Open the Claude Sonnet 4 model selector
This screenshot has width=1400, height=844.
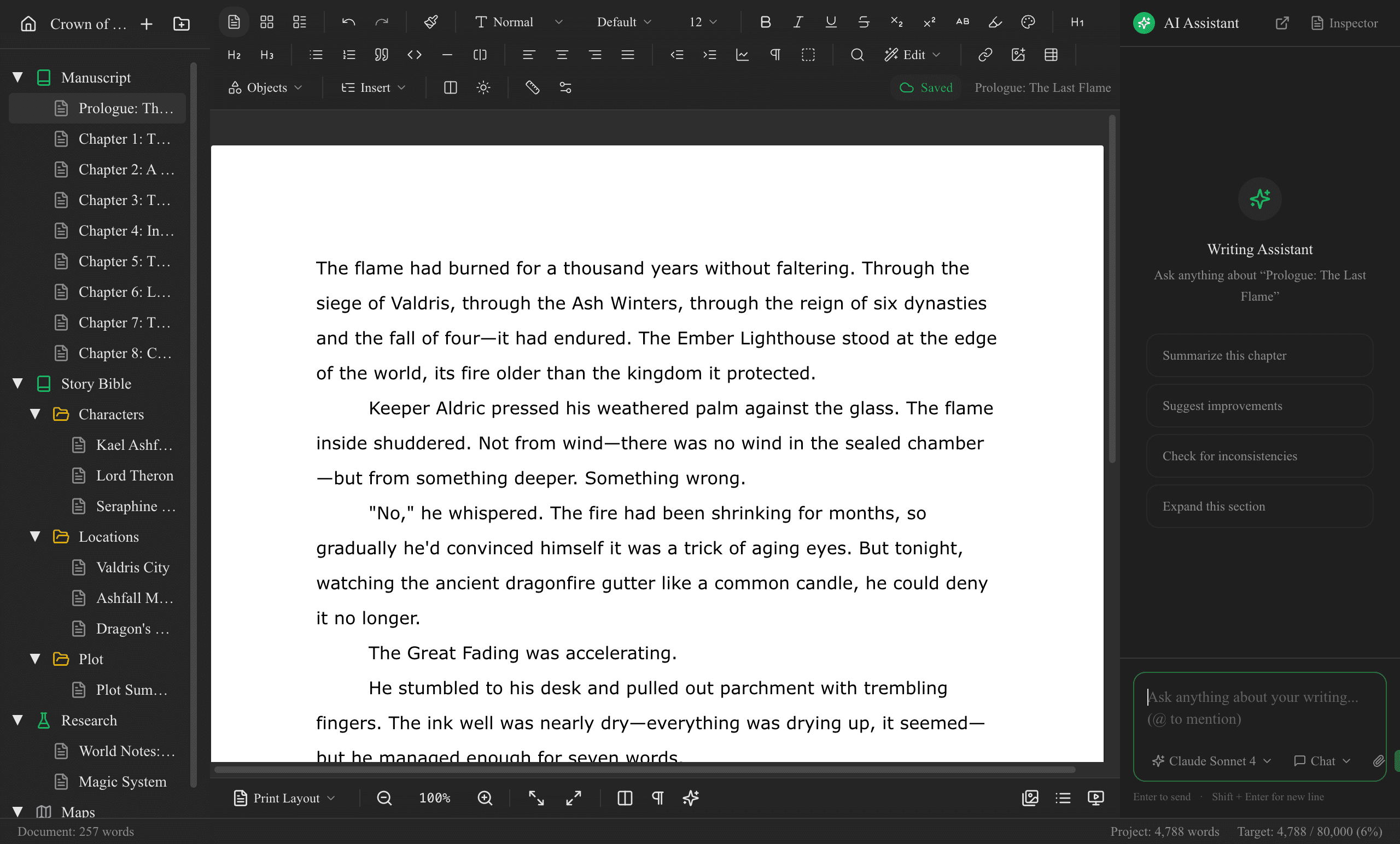pyautogui.click(x=1211, y=761)
